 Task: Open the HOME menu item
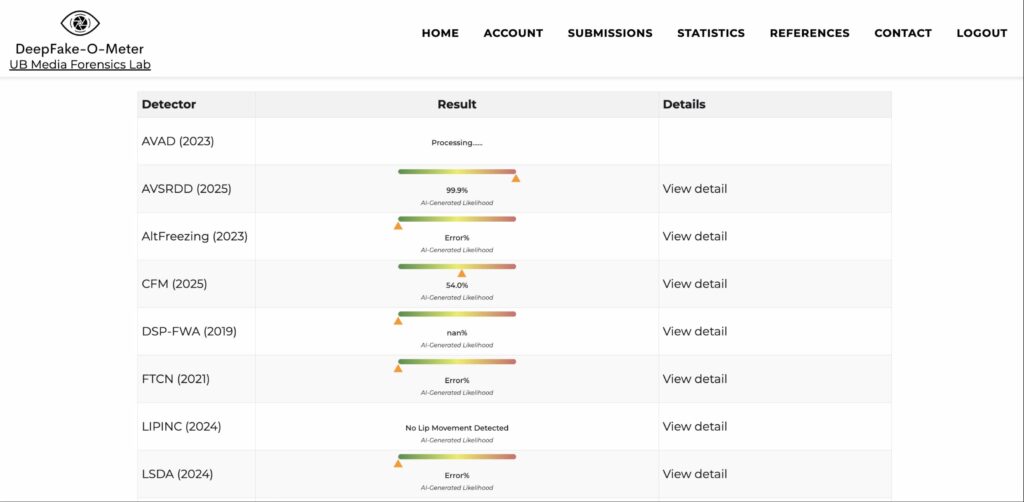(440, 33)
